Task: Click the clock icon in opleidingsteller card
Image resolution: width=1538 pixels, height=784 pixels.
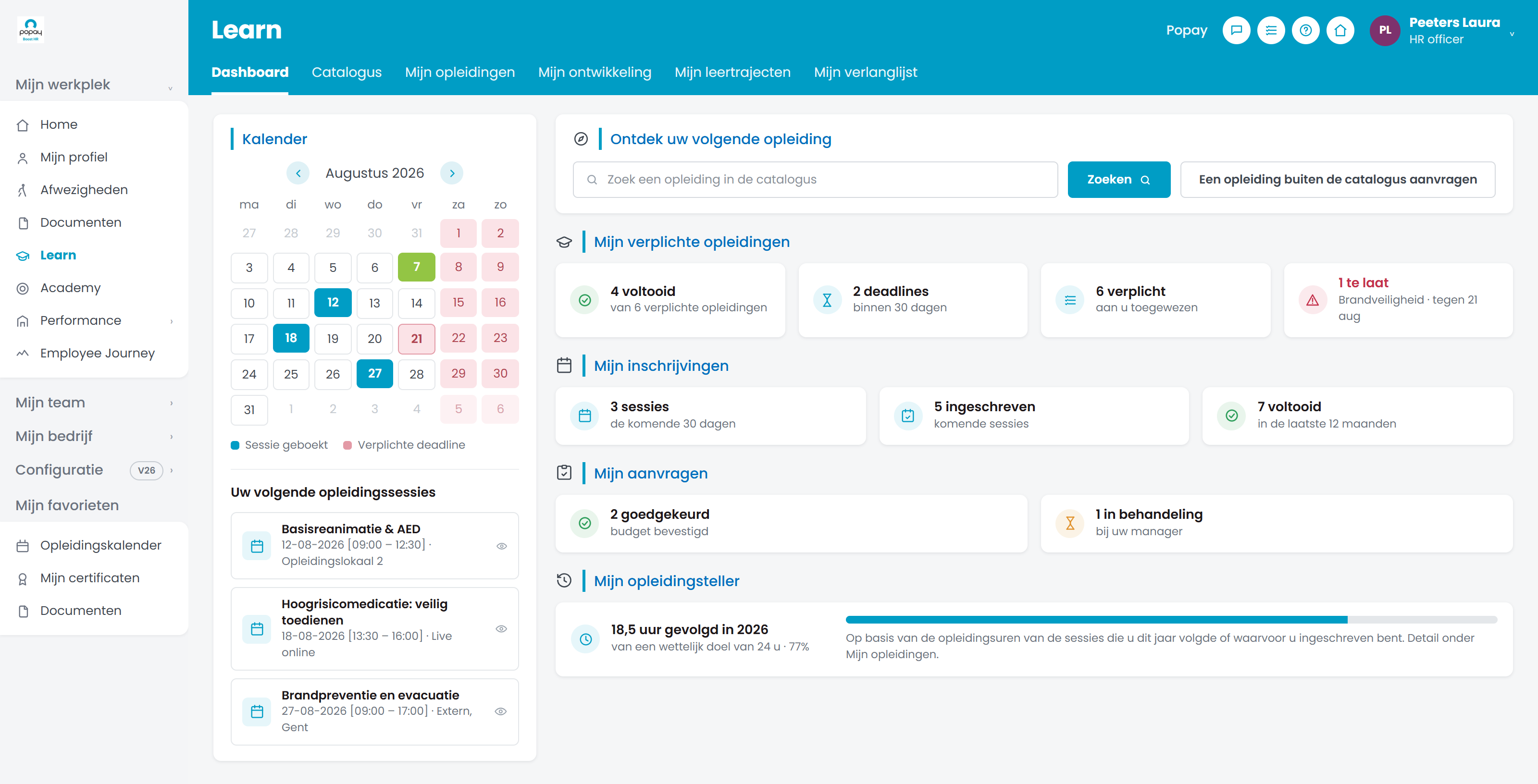Action: [x=586, y=639]
